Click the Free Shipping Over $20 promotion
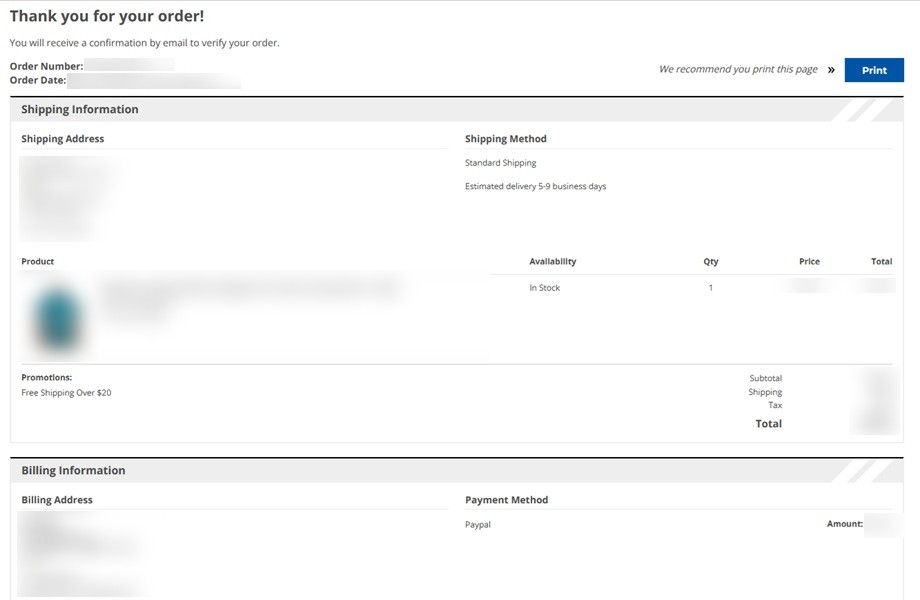This screenshot has height=600, width=920. [66, 393]
